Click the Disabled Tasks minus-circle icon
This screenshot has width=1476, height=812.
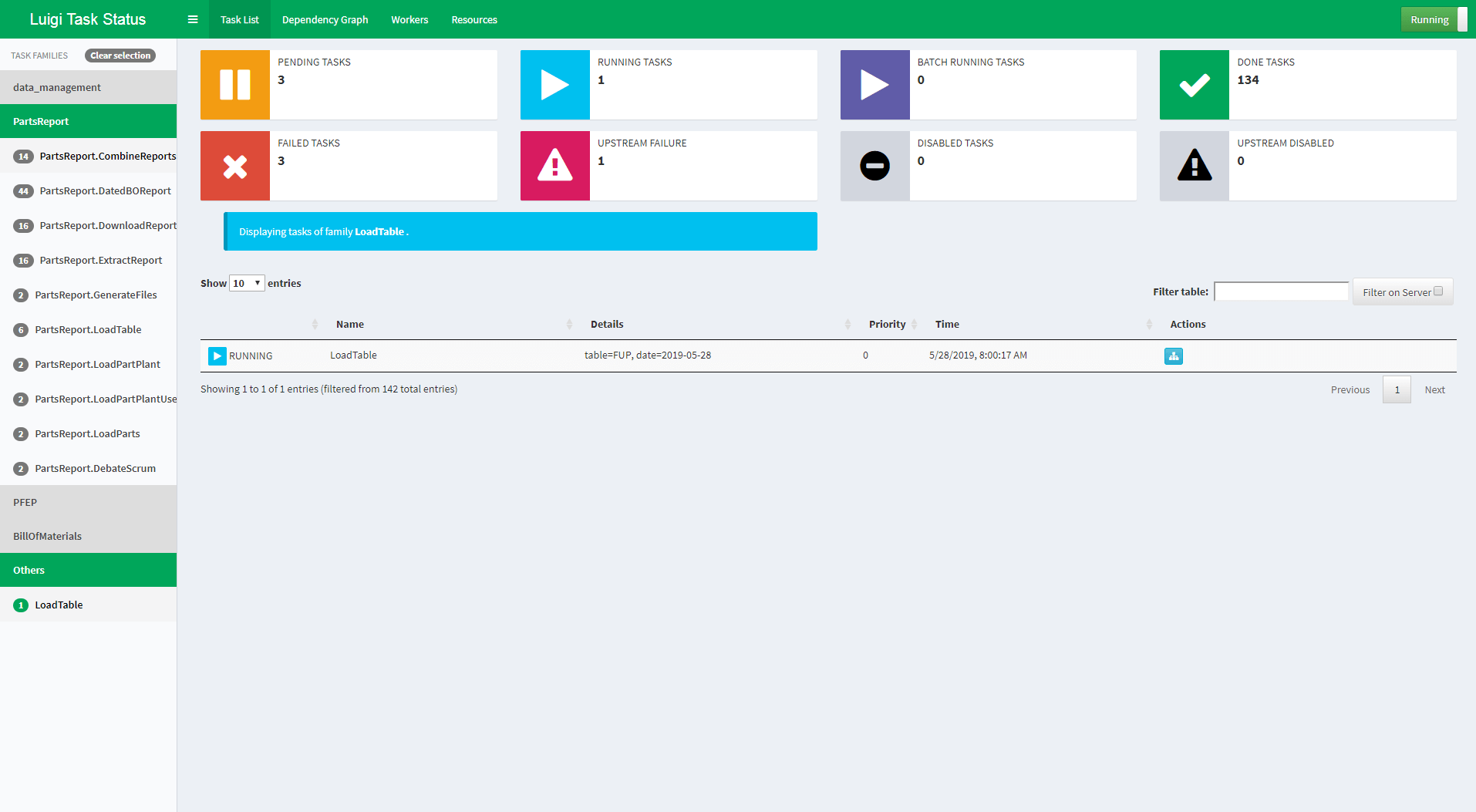tap(874, 166)
